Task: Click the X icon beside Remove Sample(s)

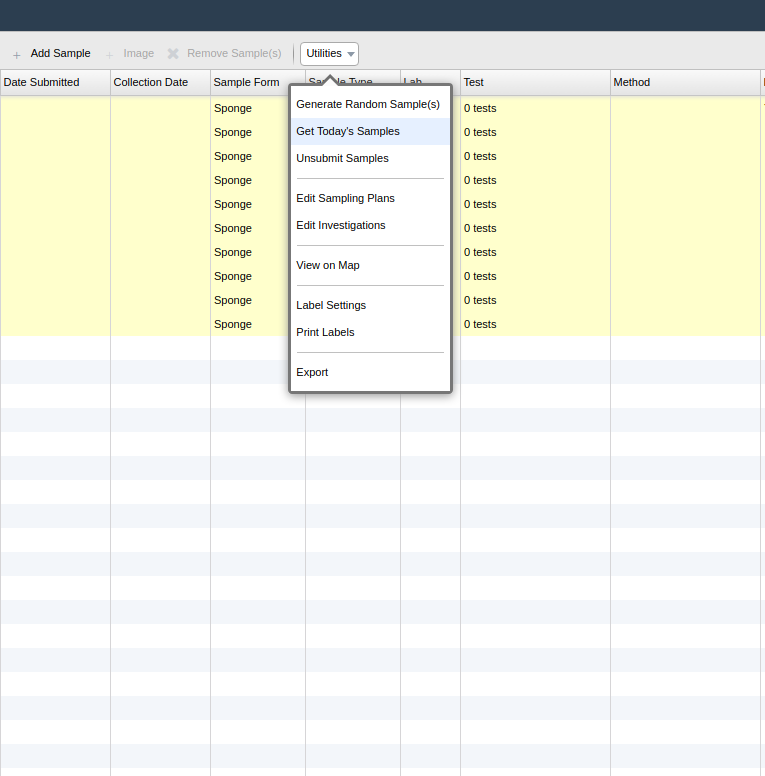Action: click(x=173, y=53)
